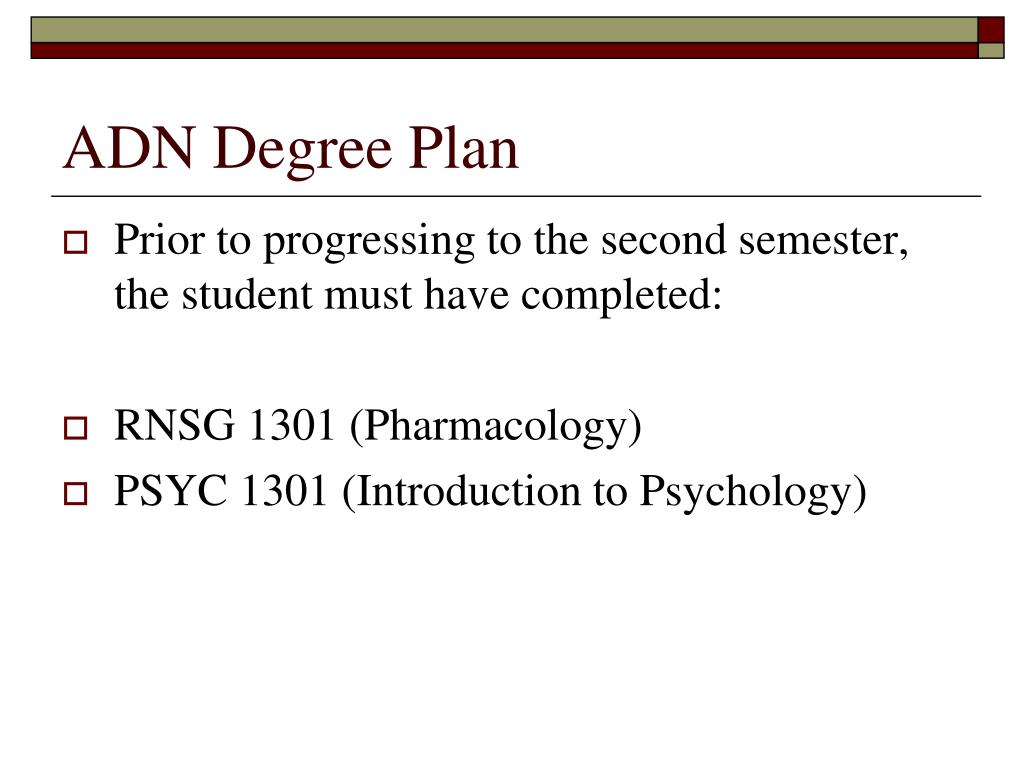The width and height of the screenshot is (1024, 768).
Task: Click the "(Introduction to Psychology)" text
Action: pyautogui.click(x=604, y=494)
